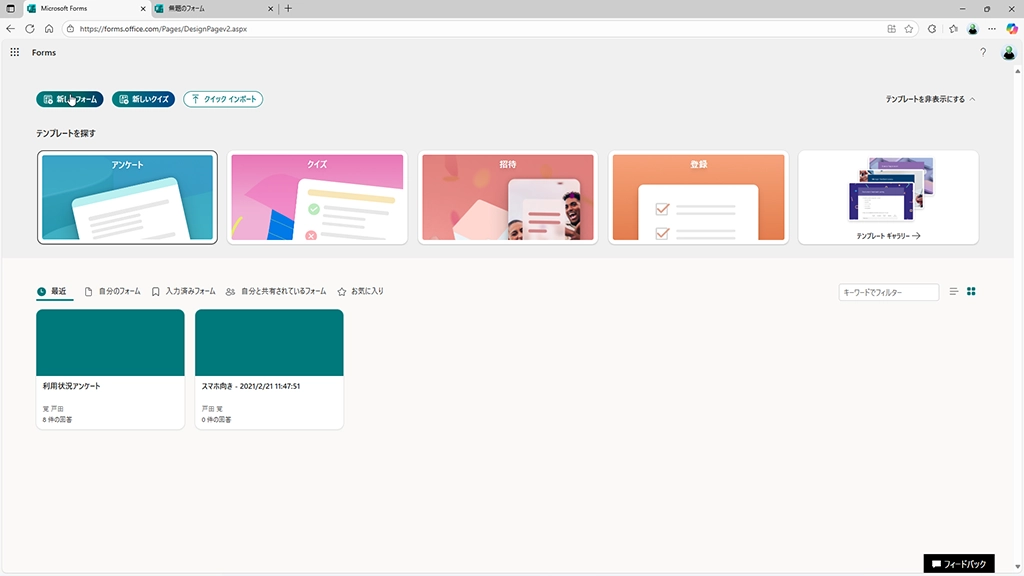Viewport: 1024px width, 576px height.
Task: Add page to favorites star icon
Action: [x=909, y=29]
